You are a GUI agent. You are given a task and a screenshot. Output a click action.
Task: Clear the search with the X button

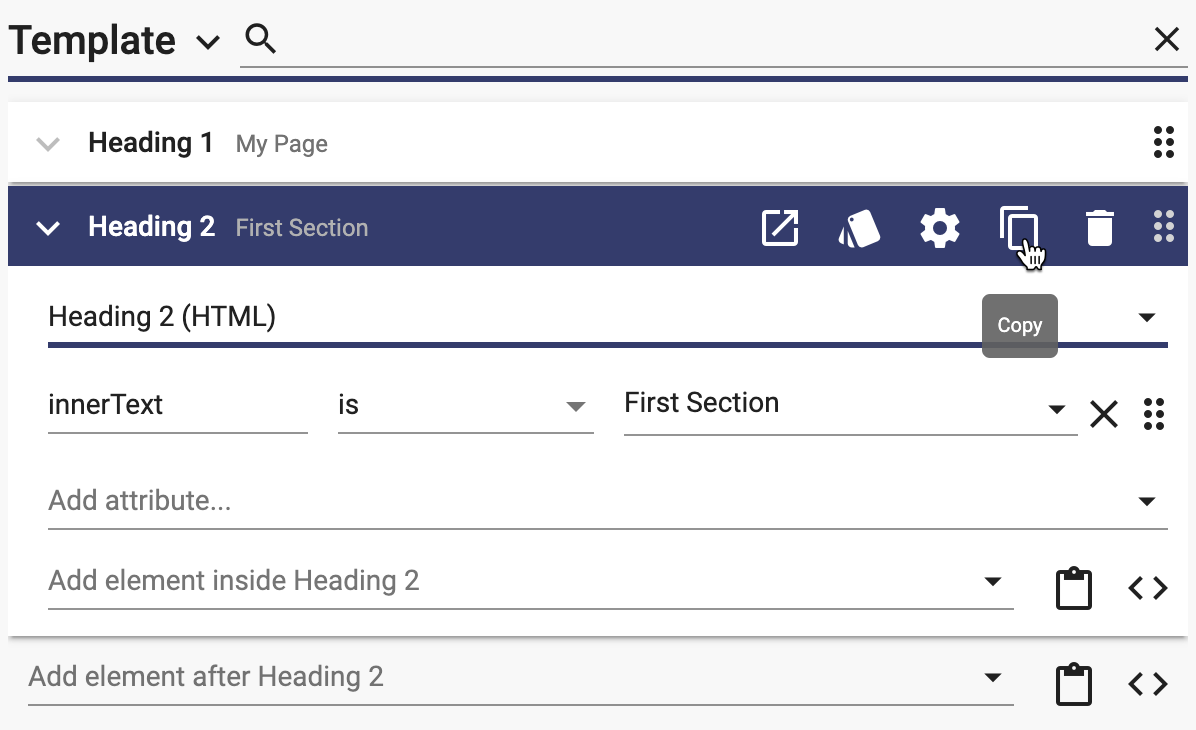[1166, 39]
